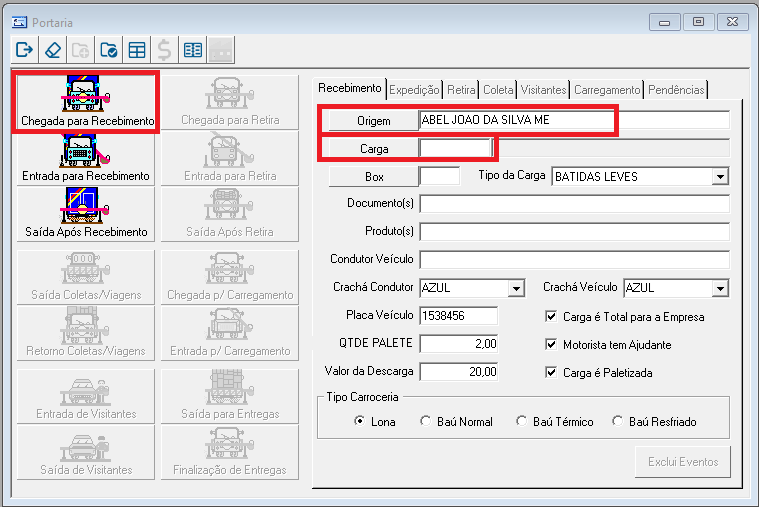The image size is (759, 507).
Task: Switch to the Retira tab
Action: click(461, 90)
